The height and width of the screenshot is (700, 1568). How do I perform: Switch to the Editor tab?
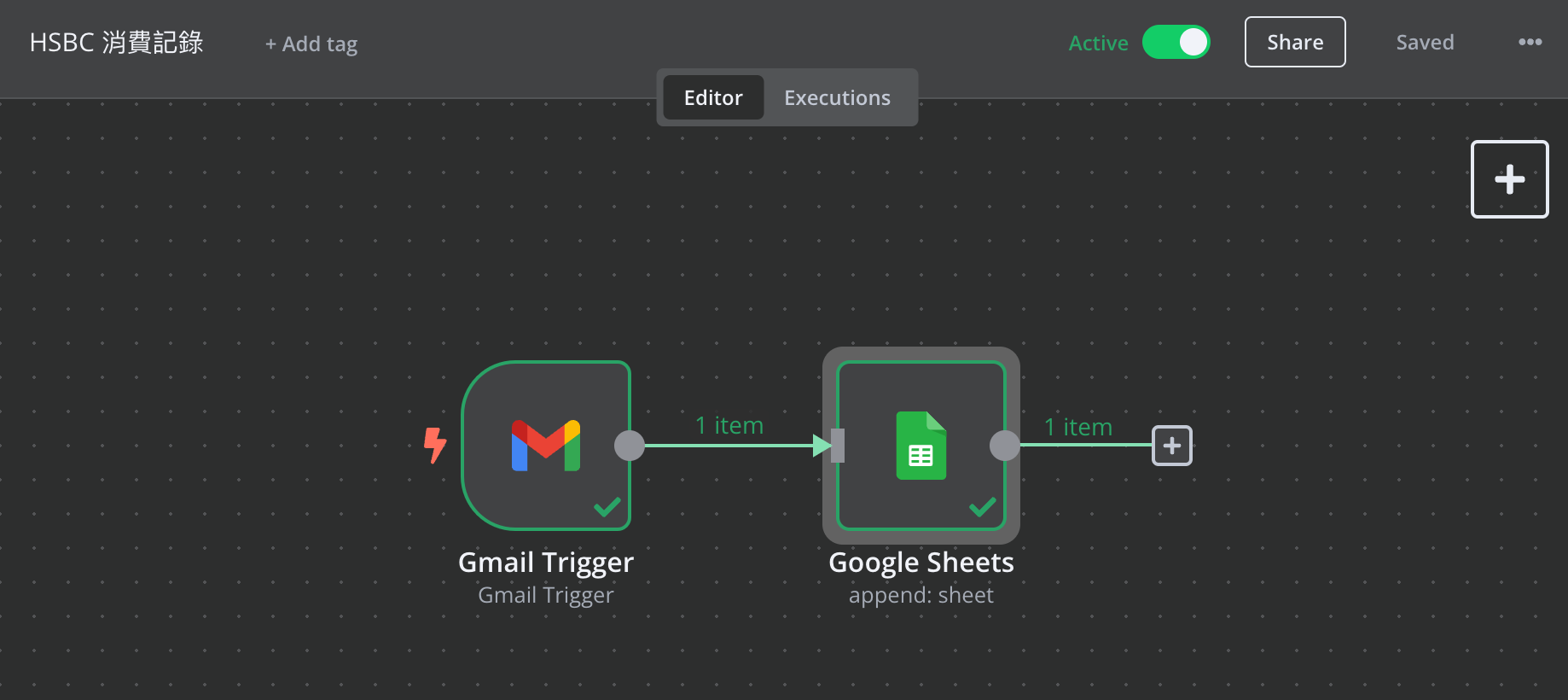(x=713, y=97)
